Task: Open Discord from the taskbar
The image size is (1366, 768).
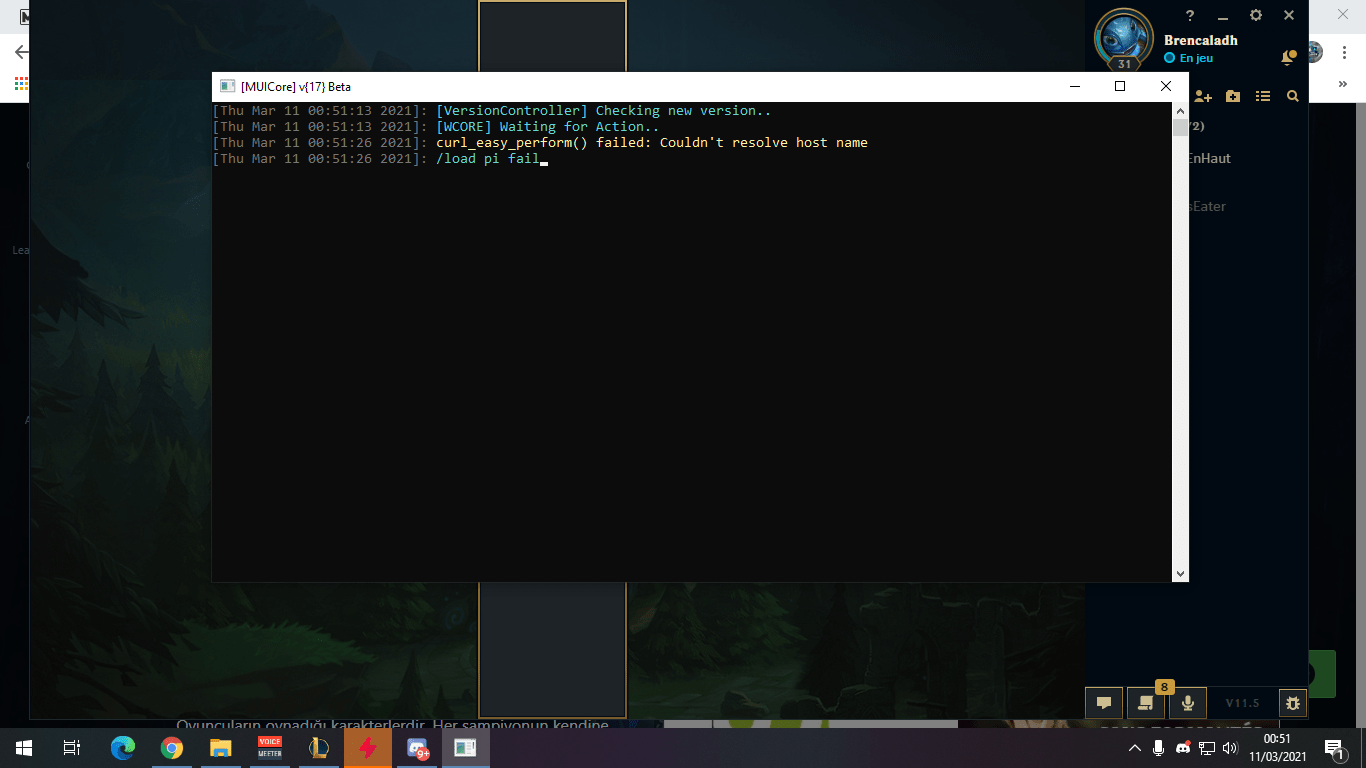Action: coord(417,748)
